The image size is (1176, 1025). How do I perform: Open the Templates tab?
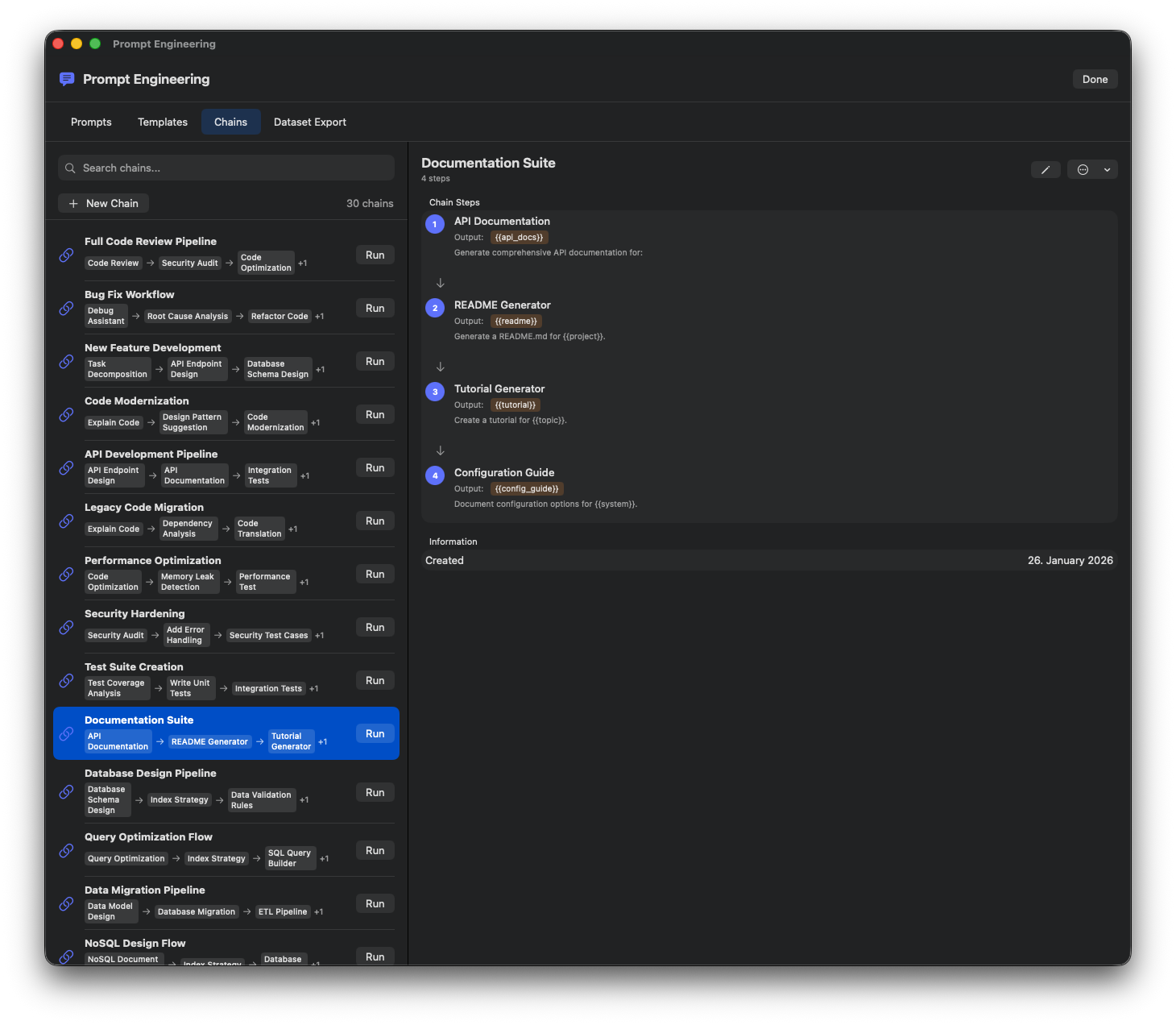(x=163, y=122)
